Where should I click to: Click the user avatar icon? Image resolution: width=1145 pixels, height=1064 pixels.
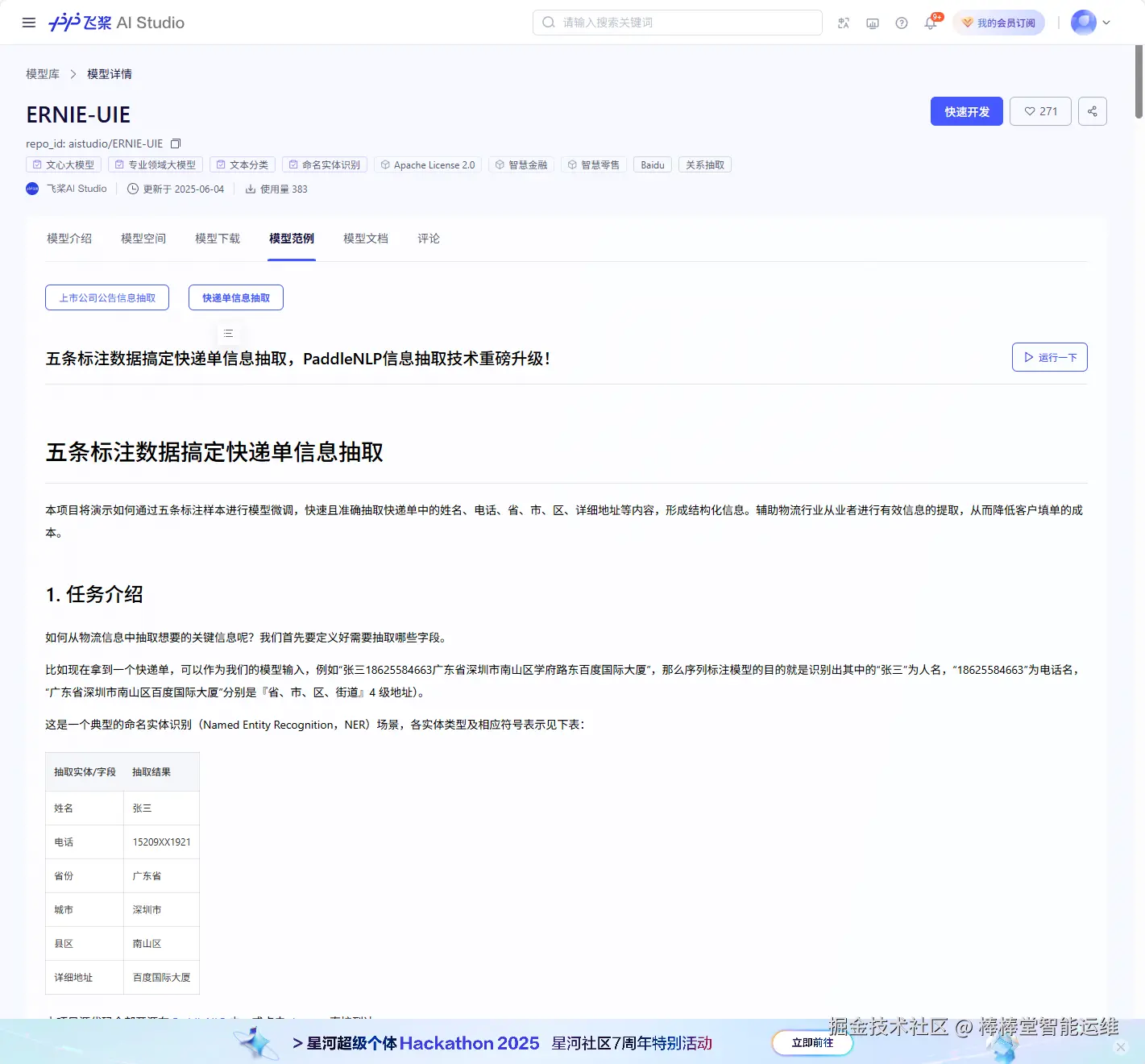tap(1084, 23)
